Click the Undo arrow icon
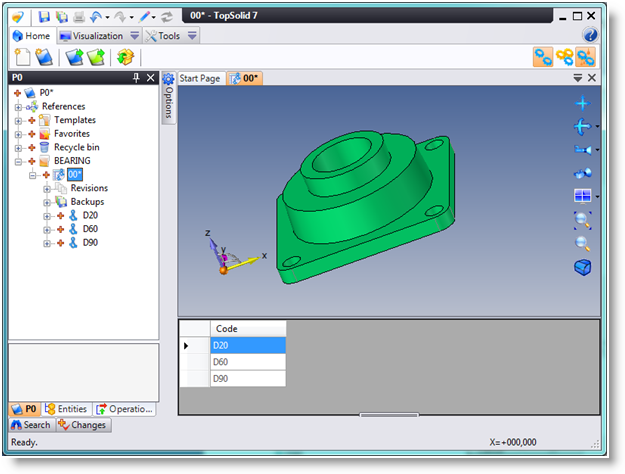This screenshot has width=625, height=474. pos(96,17)
